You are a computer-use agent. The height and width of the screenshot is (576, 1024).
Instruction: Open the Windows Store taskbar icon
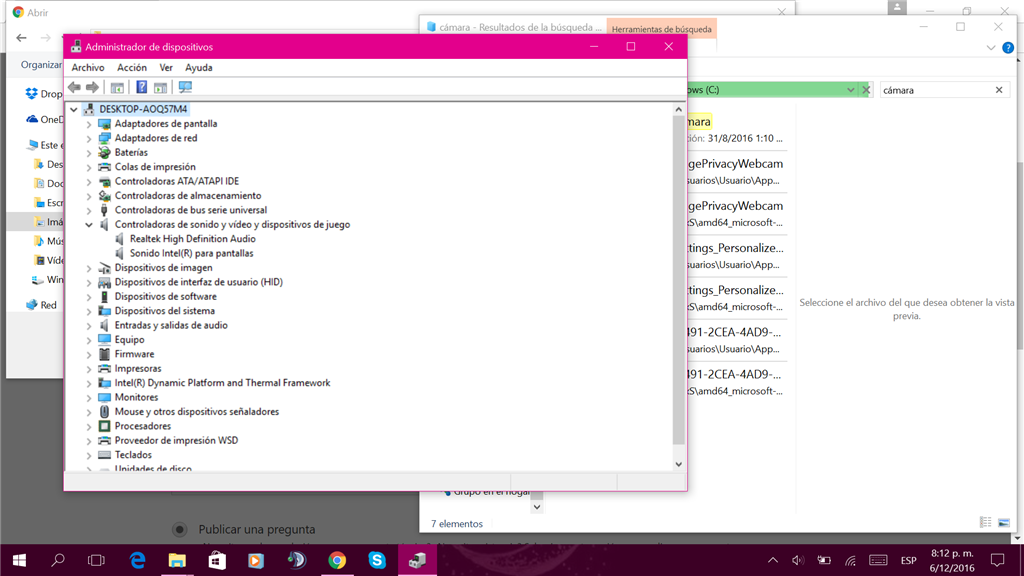(x=217, y=560)
